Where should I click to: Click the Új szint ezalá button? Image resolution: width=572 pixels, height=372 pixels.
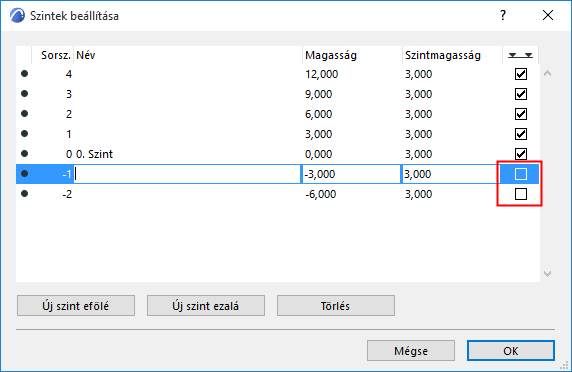206,306
